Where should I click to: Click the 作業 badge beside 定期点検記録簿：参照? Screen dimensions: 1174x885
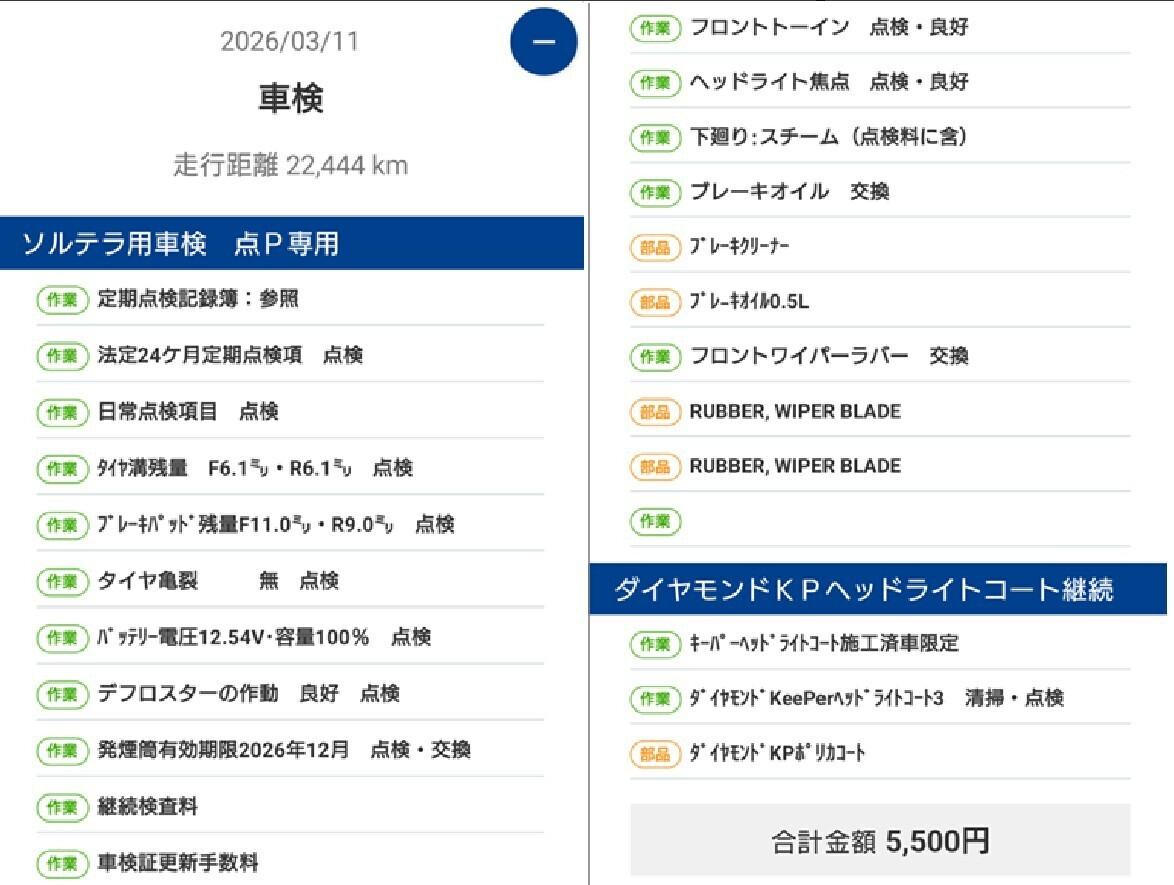(x=63, y=299)
